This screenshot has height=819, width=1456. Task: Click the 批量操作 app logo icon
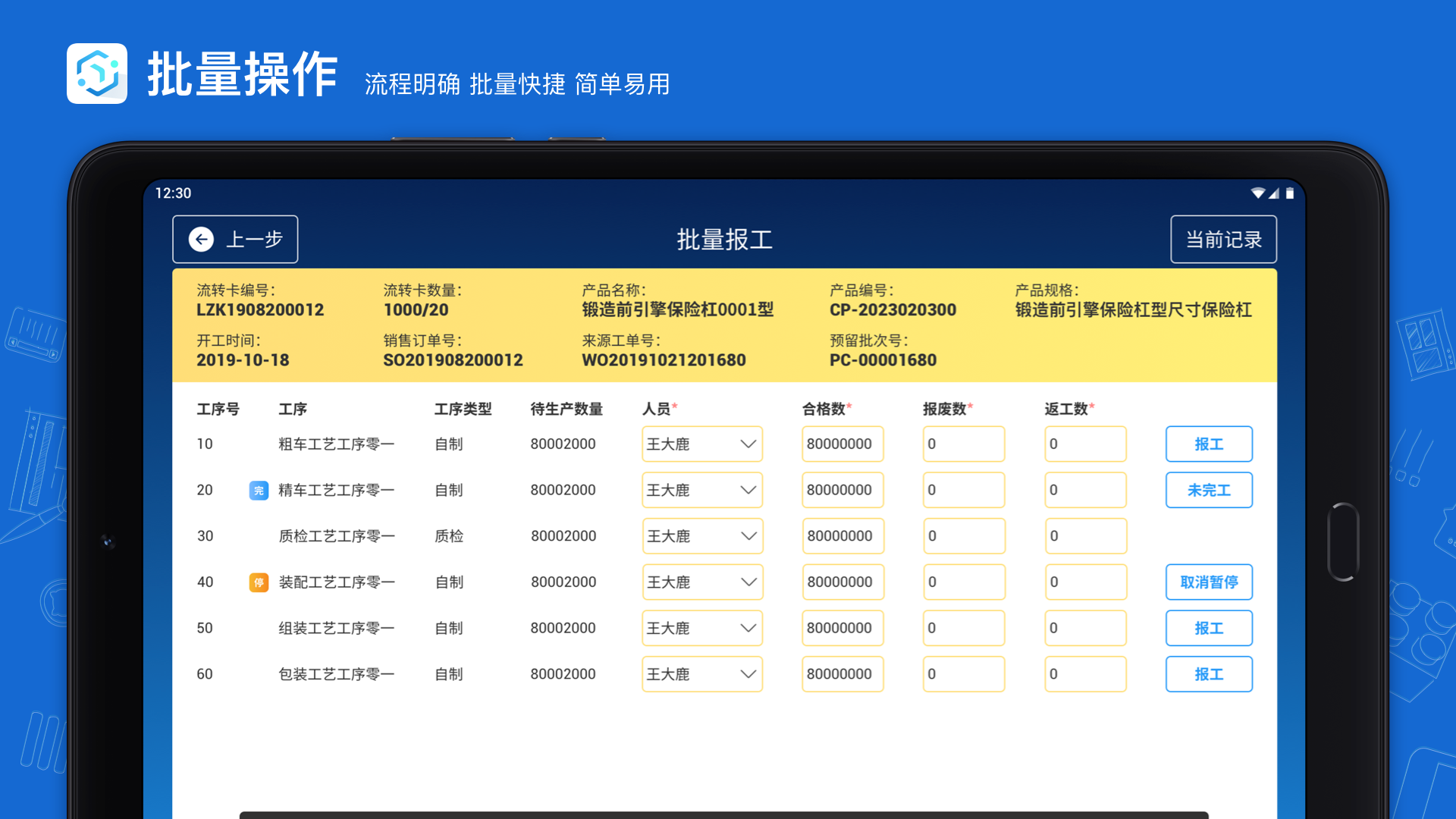point(97,74)
